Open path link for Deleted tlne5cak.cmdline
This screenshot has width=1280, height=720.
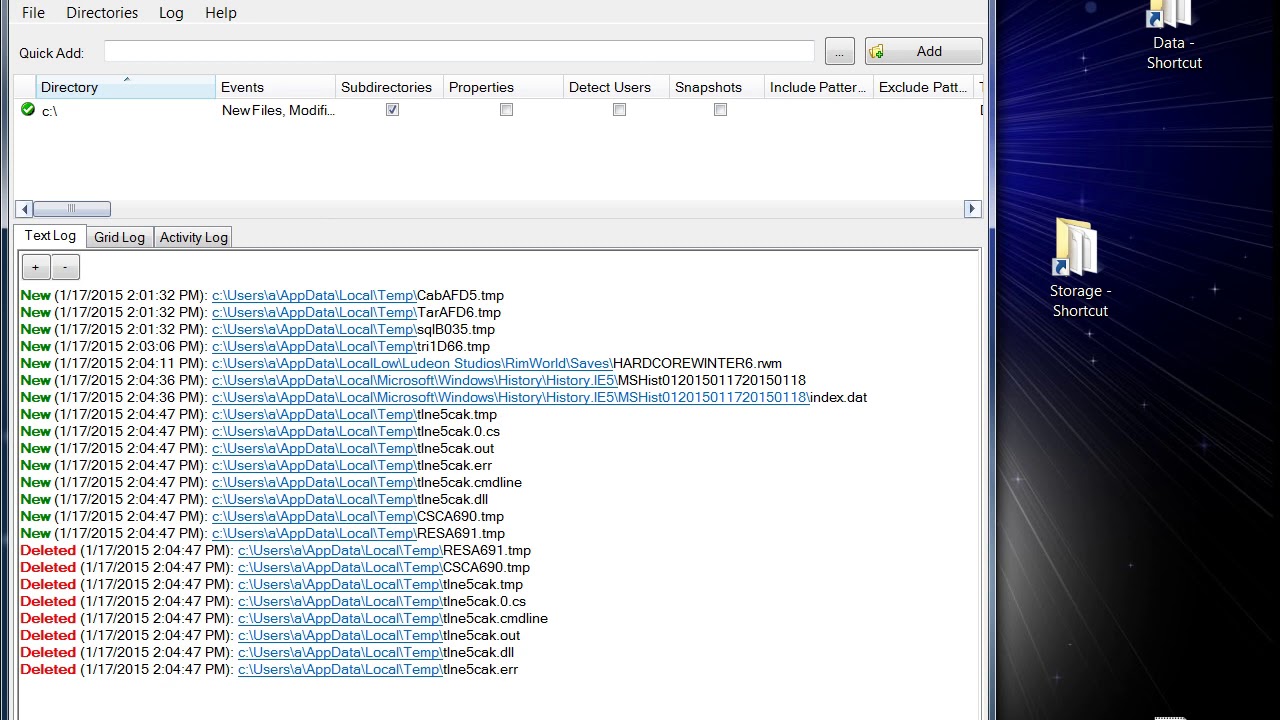point(340,618)
